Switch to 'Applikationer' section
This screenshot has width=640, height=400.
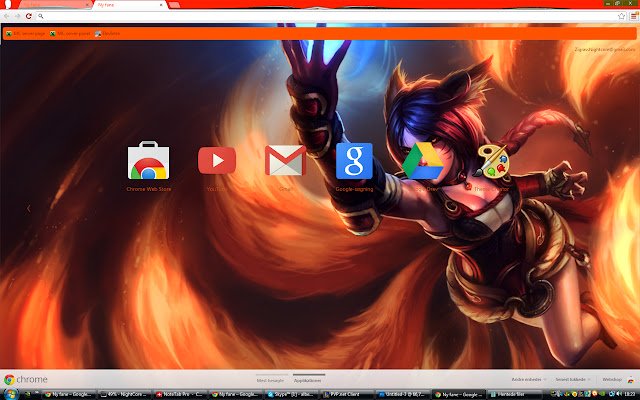click(x=307, y=380)
